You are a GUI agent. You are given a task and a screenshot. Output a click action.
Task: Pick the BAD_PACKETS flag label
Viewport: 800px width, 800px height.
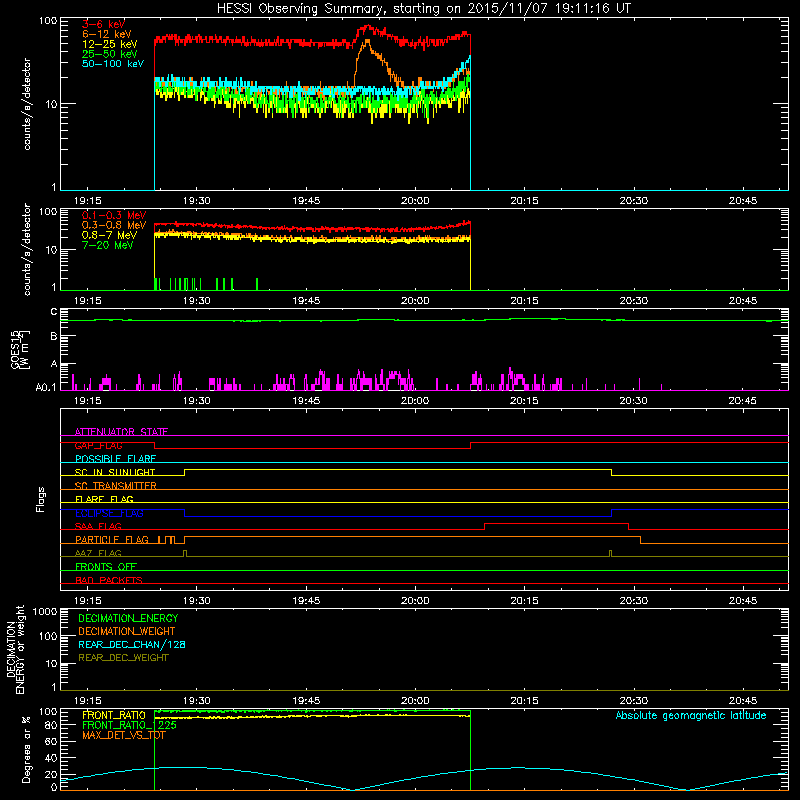point(109,580)
